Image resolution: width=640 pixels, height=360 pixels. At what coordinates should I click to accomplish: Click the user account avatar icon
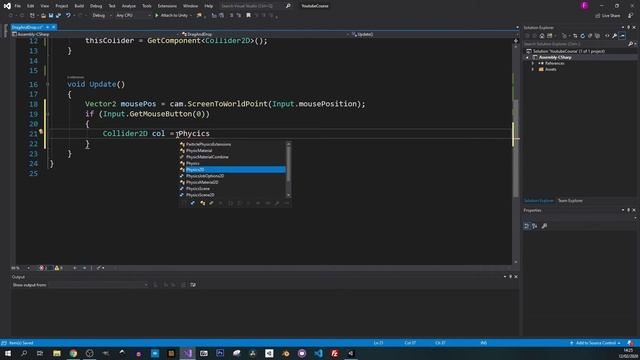pyautogui.click(x=584, y=6)
